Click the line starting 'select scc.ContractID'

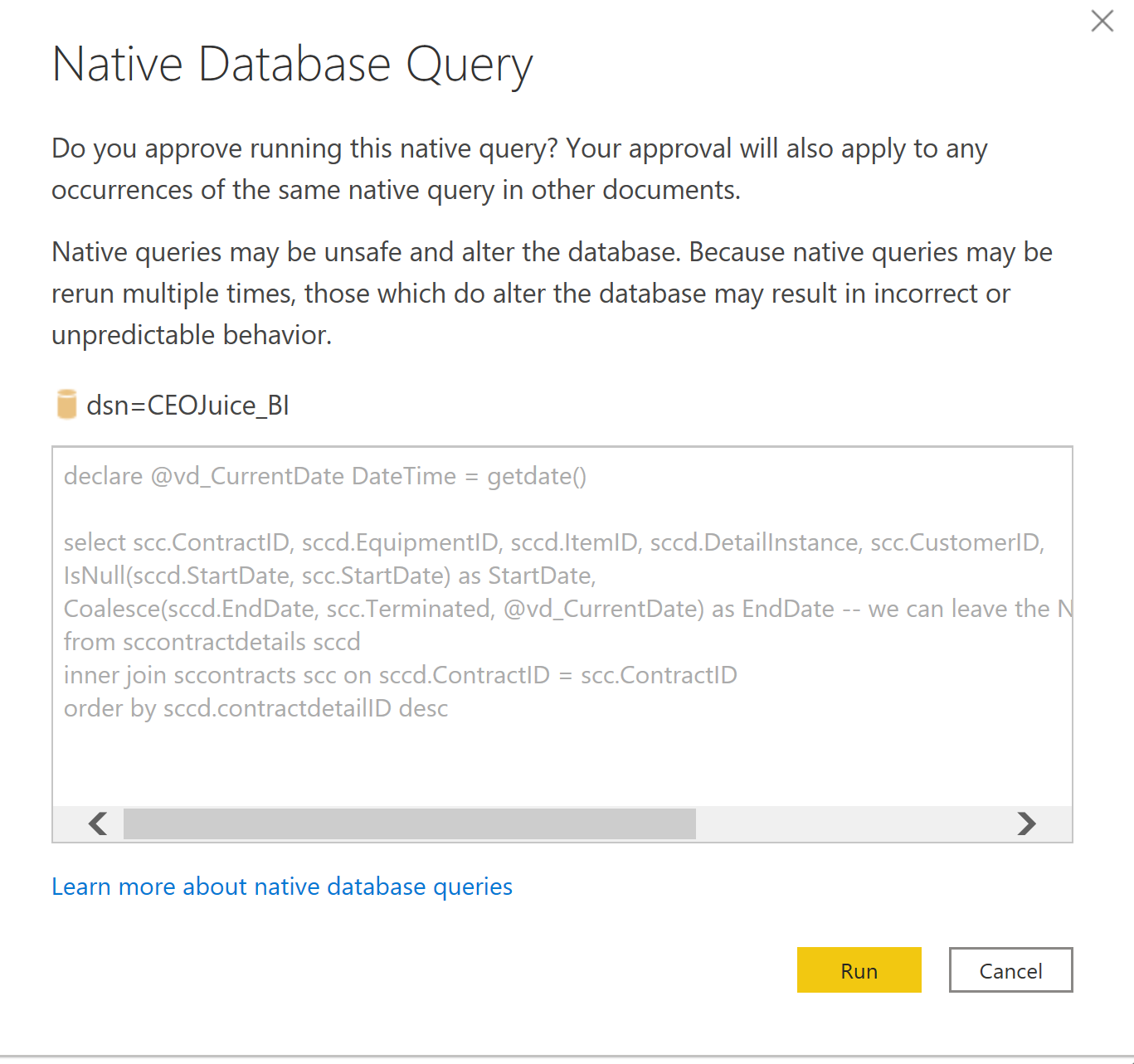point(554,542)
